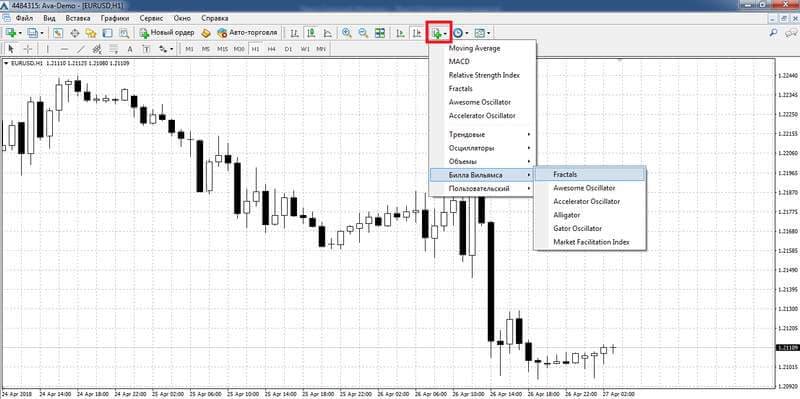Open the periodicity clock icon
Viewport: 800px width, 399px height.
tap(458, 33)
